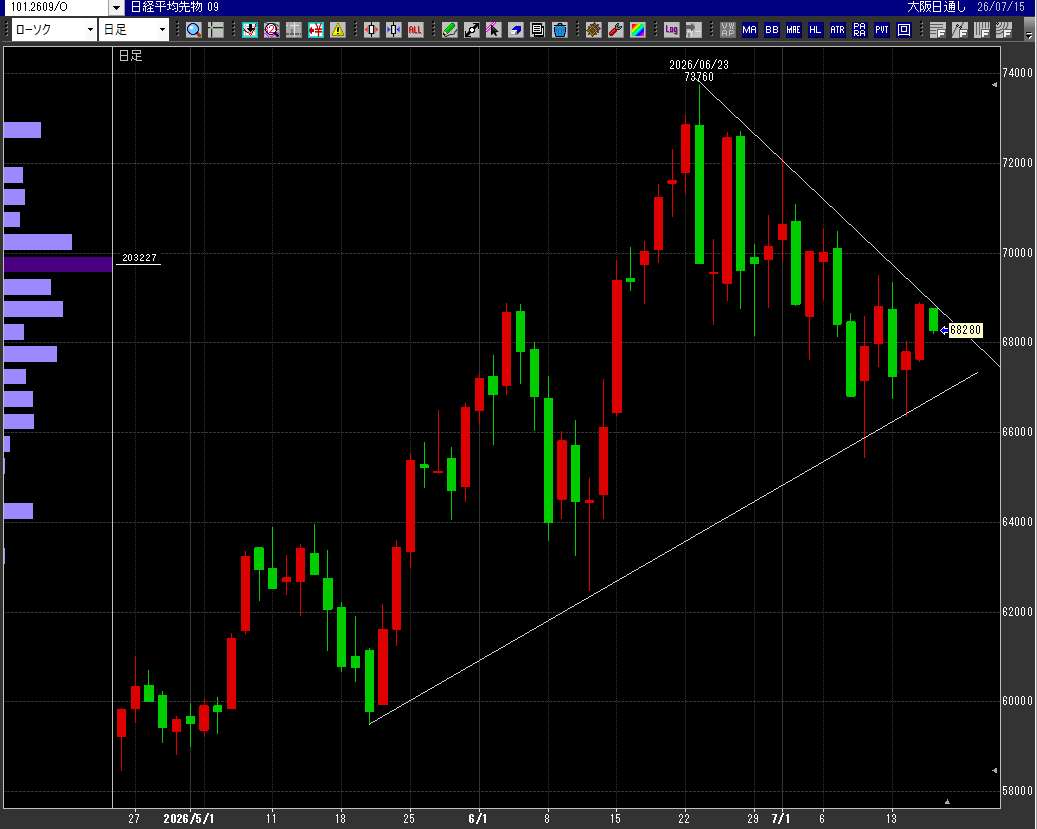Click the 日足 label in the chart corner
The image size is (1037, 829).
pyautogui.click(x=130, y=56)
